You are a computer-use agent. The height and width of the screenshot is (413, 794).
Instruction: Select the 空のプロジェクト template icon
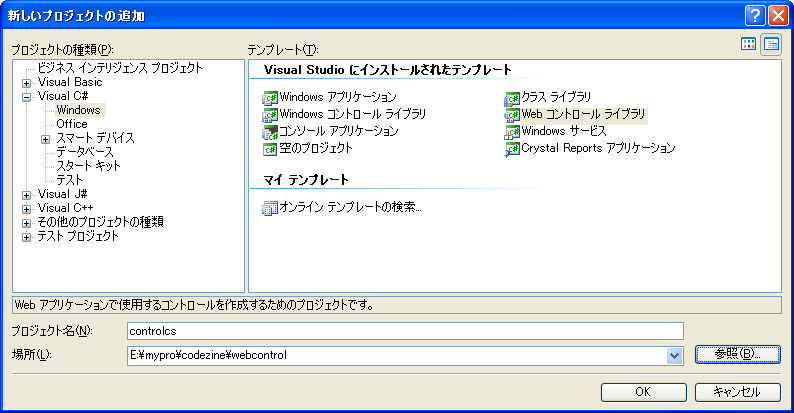[x=270, y=149]
